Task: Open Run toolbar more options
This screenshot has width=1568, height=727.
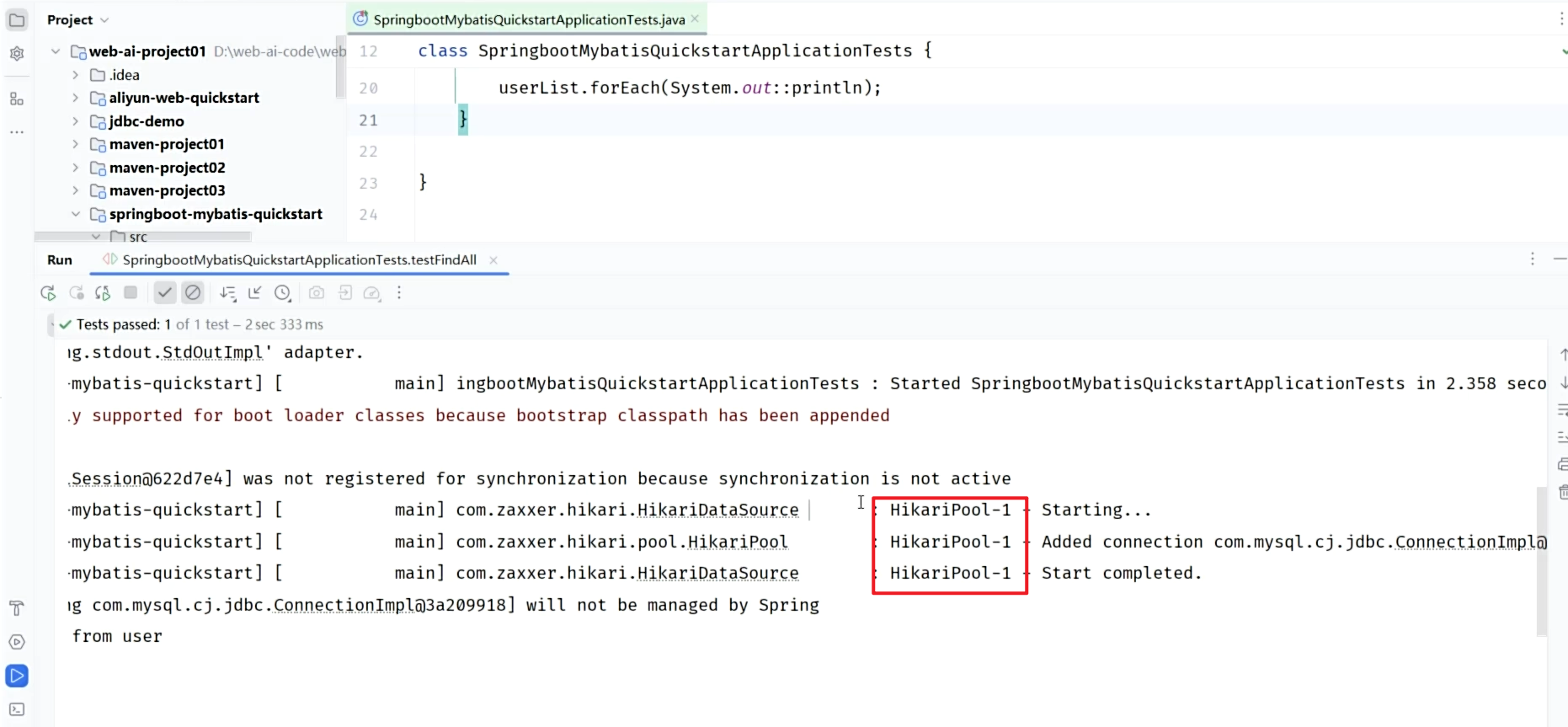Action: point(399,293)
